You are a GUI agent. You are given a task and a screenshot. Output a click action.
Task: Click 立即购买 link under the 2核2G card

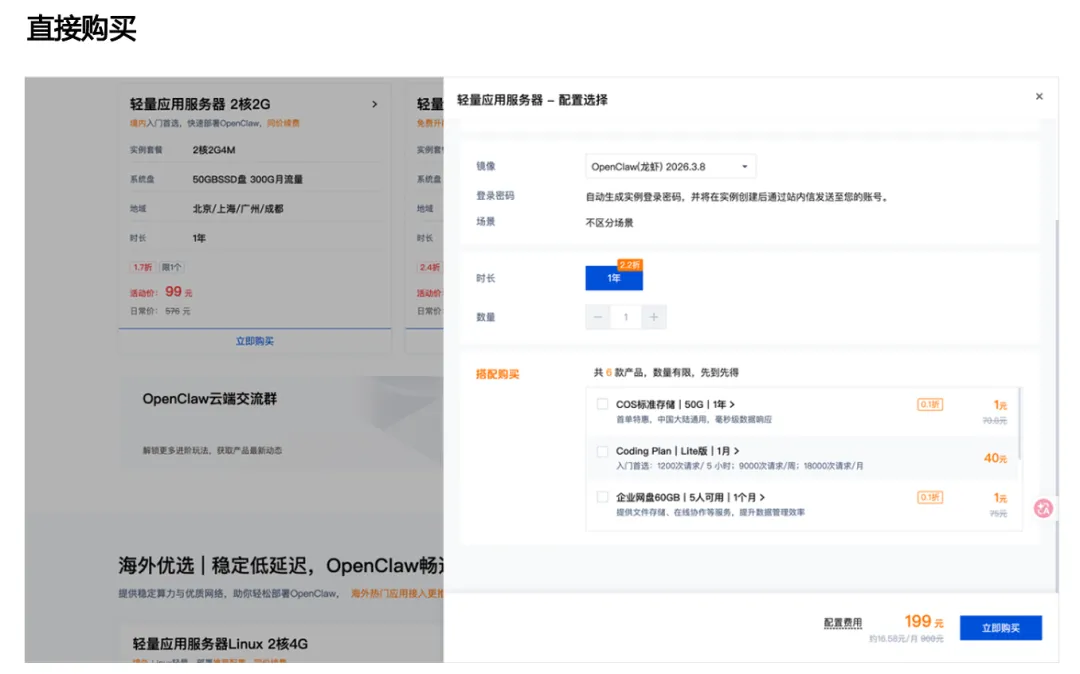click(x=255, y=341)
